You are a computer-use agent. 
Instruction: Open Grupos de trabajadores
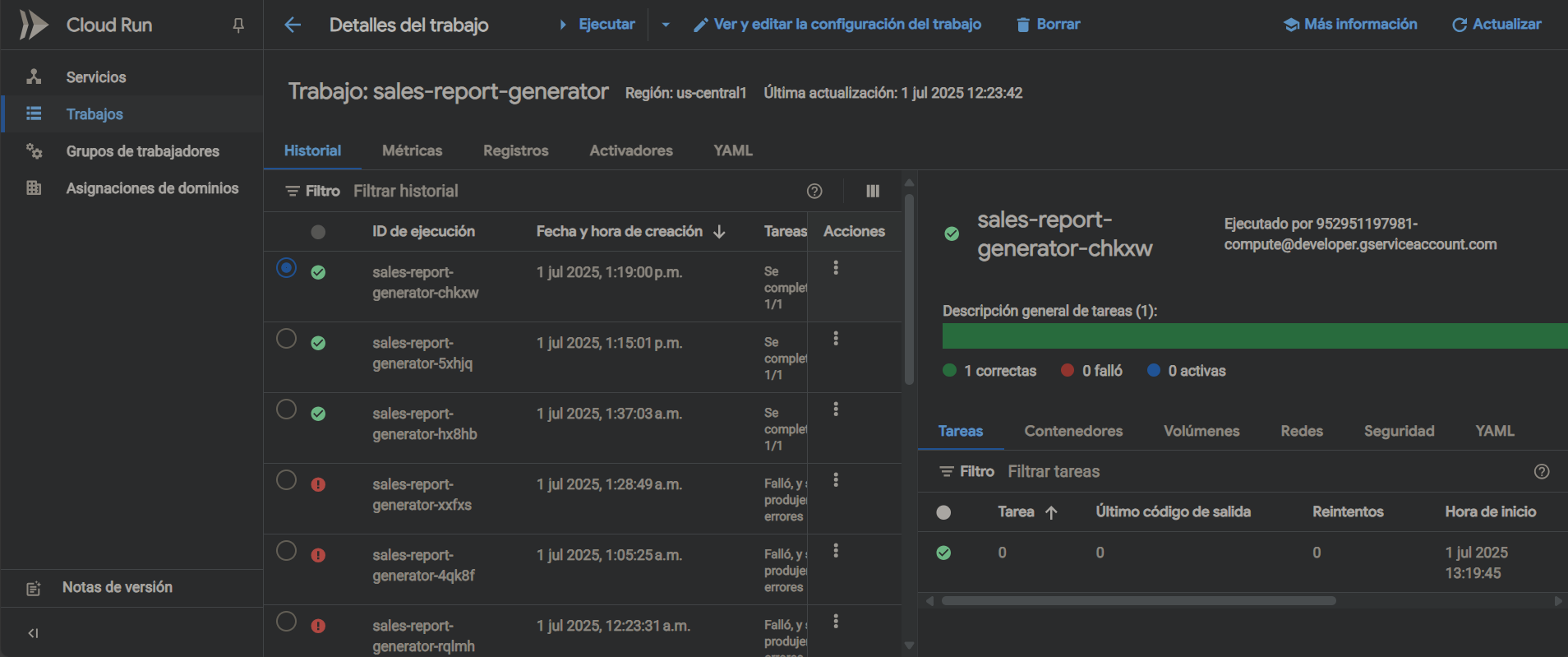click(x=142, y=151)
